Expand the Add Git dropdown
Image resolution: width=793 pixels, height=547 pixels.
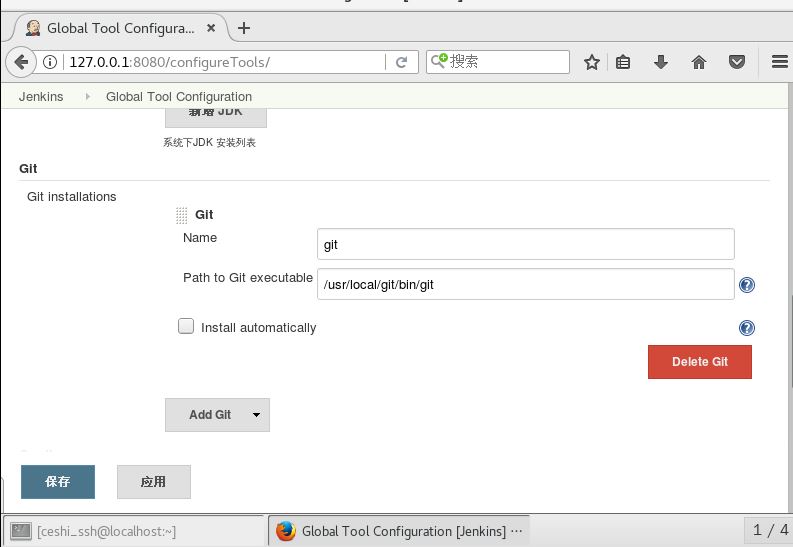pos(256,415)
